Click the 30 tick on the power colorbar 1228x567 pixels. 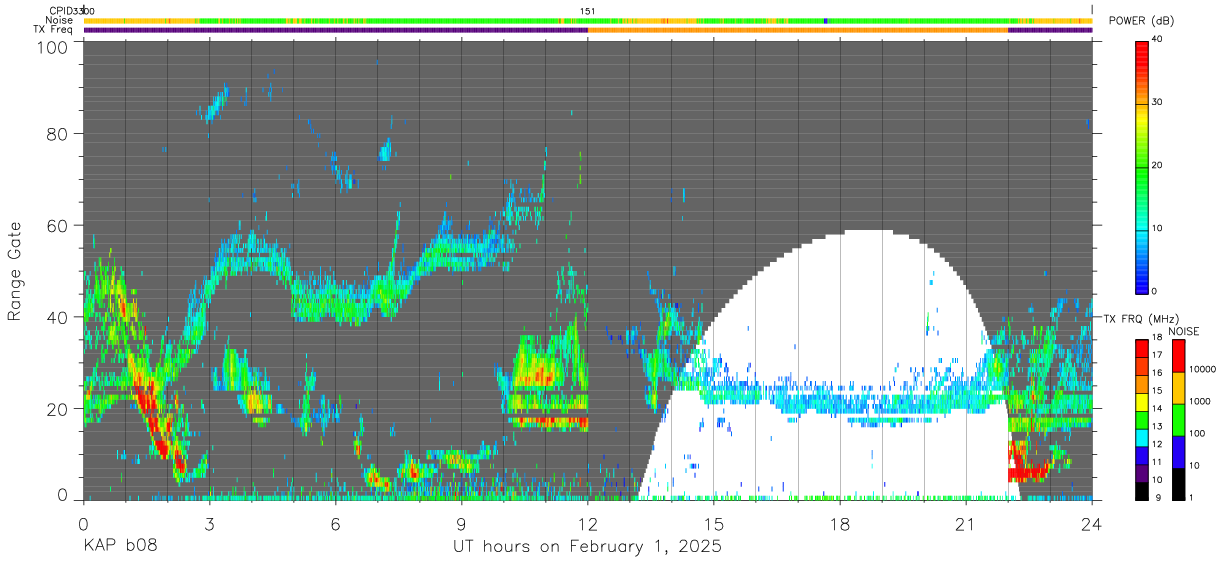(1156, 103)
